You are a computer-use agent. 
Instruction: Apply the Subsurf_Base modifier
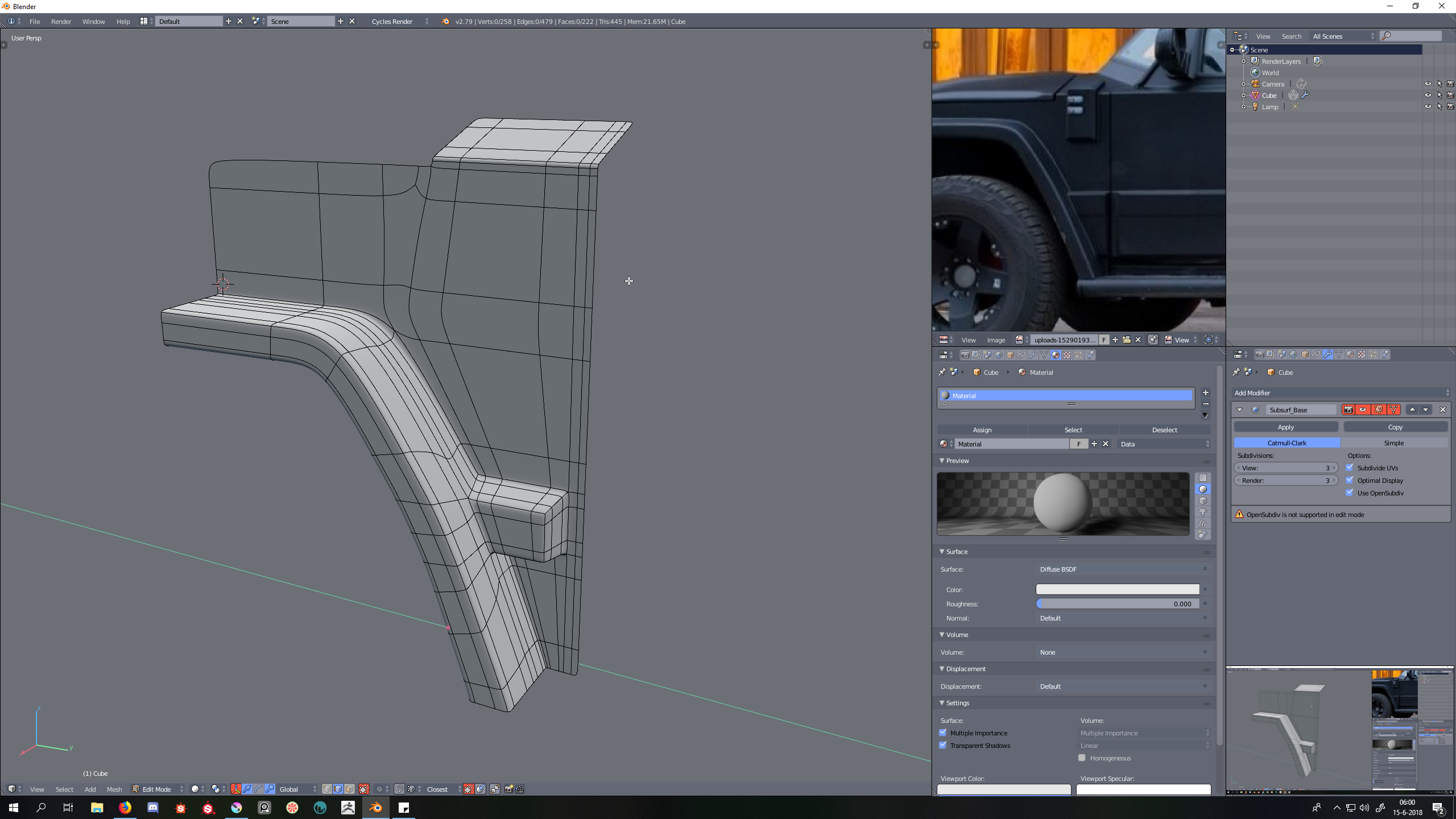(x=1285, y=427)
